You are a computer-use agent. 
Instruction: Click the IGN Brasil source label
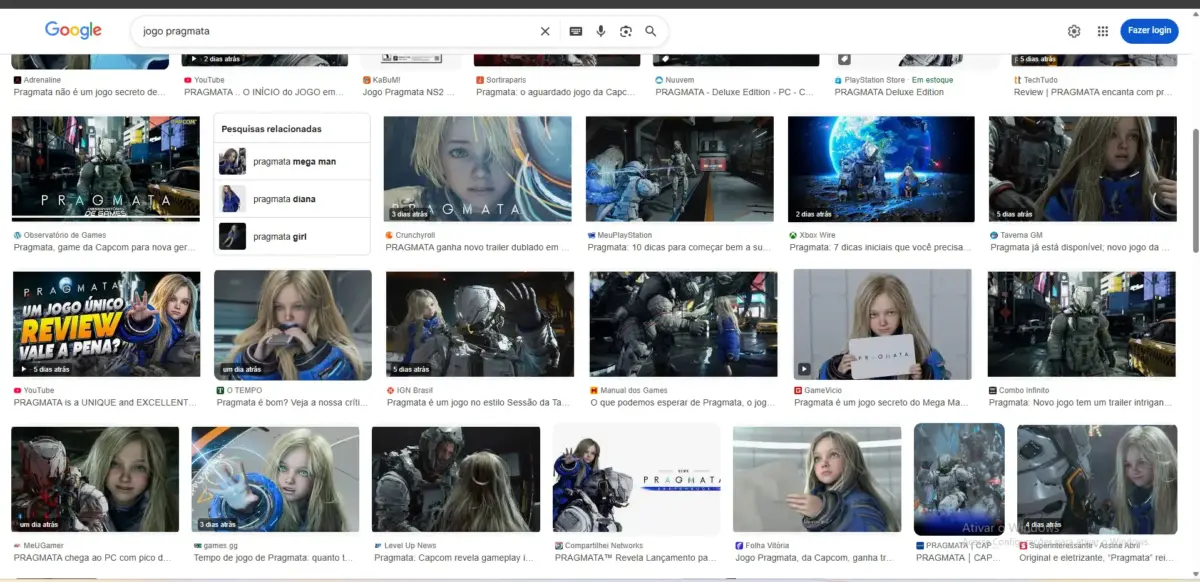point(415,390)
